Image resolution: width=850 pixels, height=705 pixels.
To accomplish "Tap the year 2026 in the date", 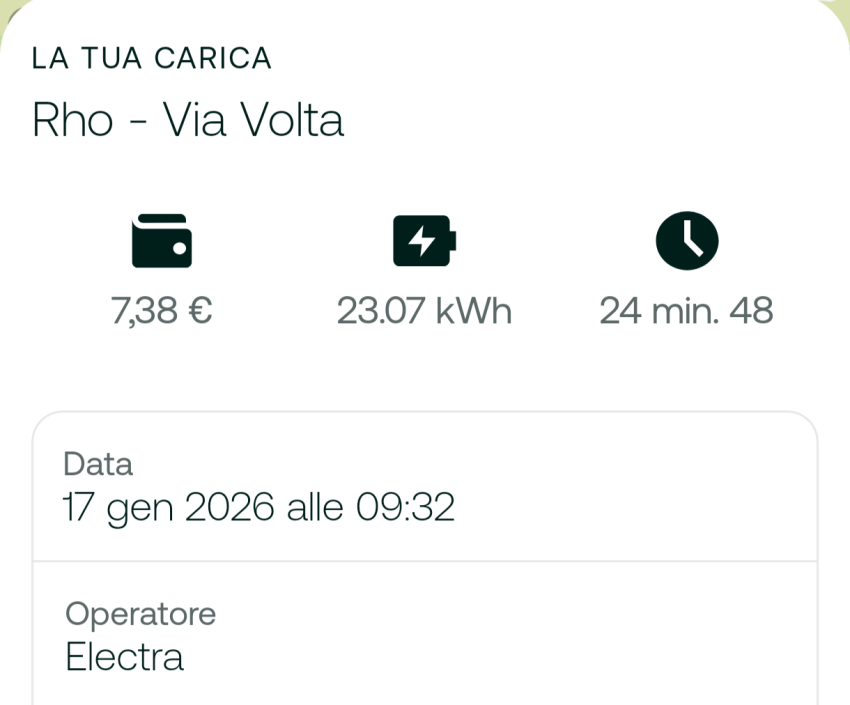I will coord(229,508).
